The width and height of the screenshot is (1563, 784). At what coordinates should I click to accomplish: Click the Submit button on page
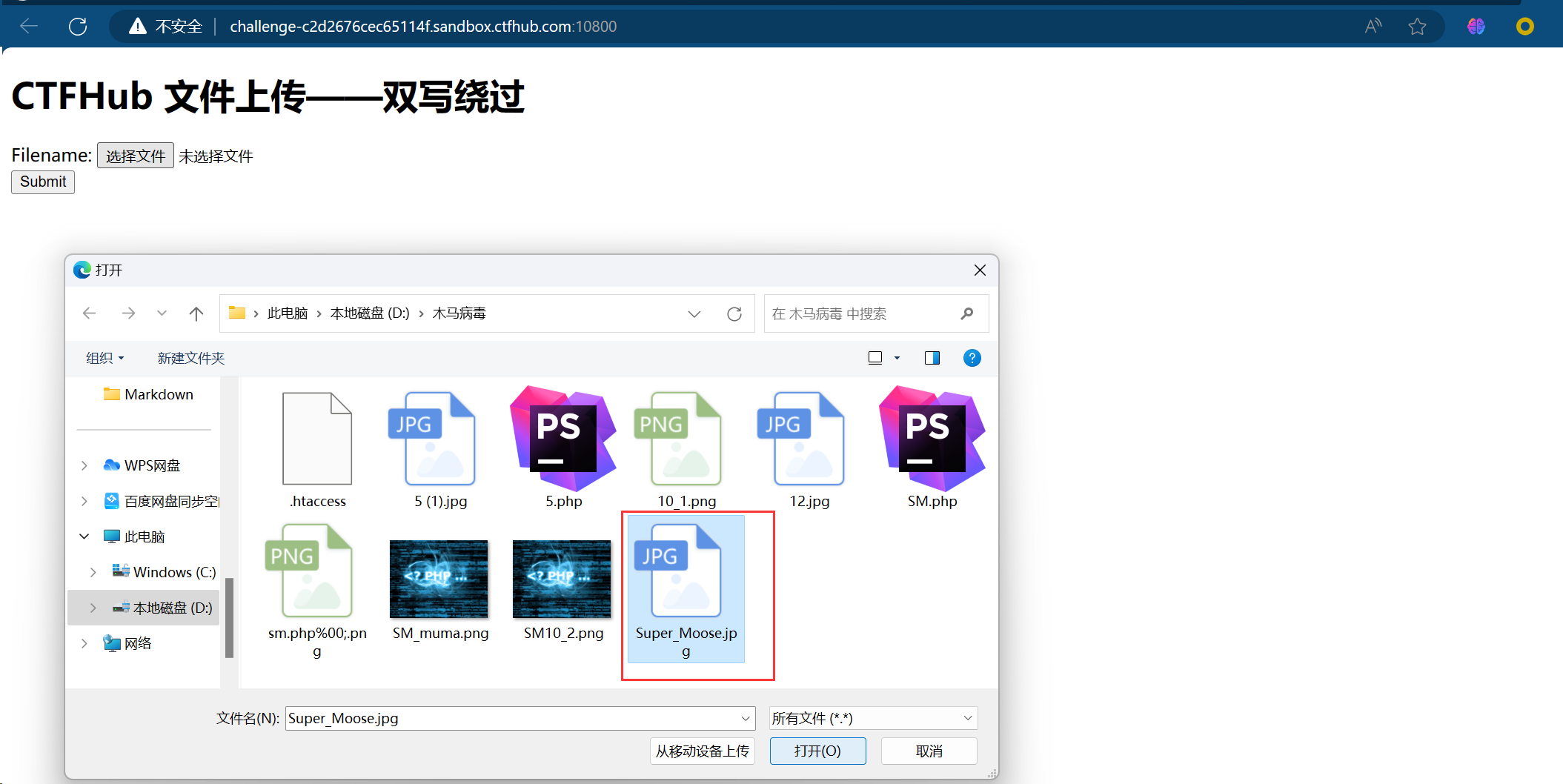43,182
